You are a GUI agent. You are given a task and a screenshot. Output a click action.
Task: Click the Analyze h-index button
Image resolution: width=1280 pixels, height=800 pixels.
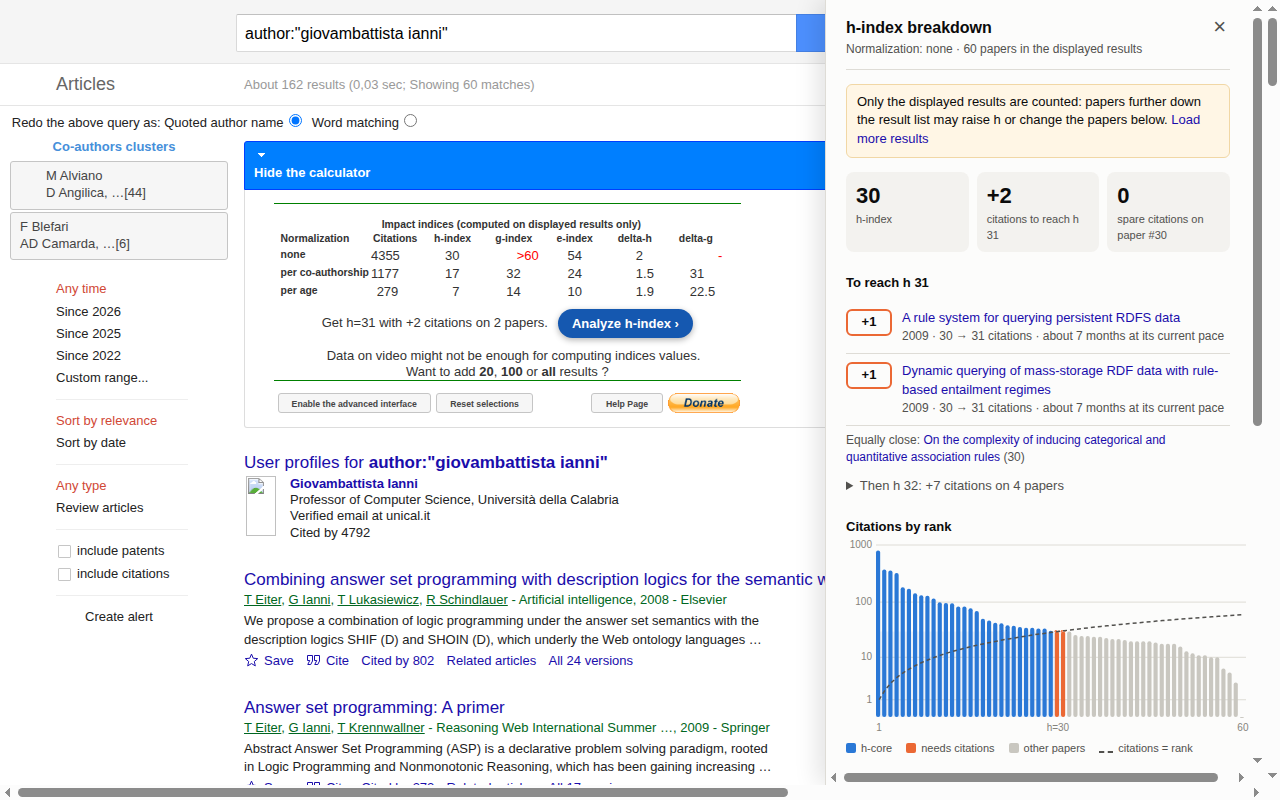(x=625, y=324)
